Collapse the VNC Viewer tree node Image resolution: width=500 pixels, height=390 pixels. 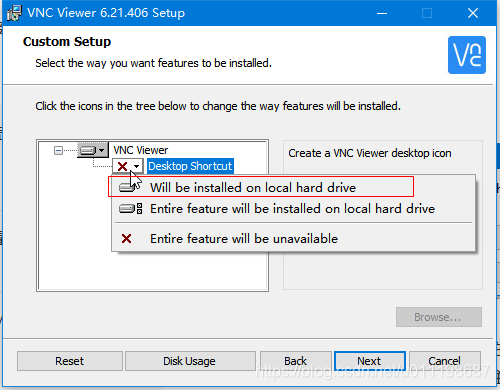58,151
